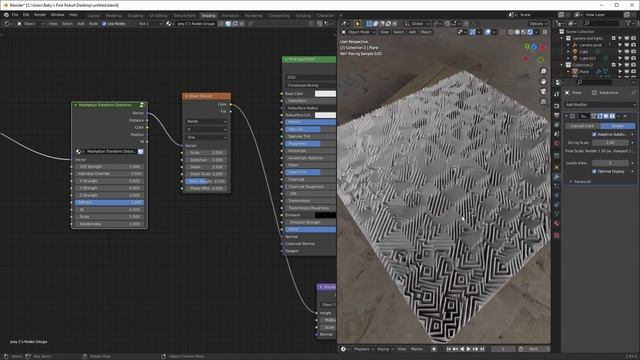Toggle Adaptive Subdivision checkbox
640x360 pixels.
594,134
